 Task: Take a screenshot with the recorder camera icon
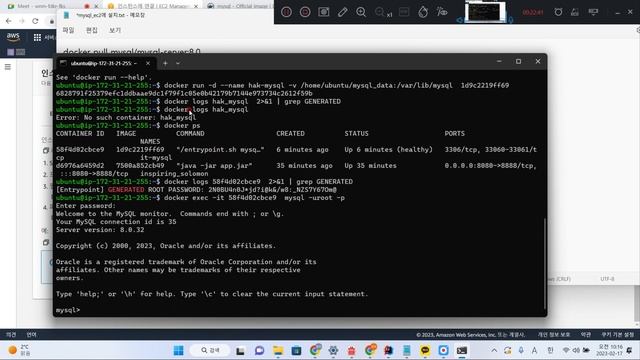pyautogui.click(x=324, y=12)
